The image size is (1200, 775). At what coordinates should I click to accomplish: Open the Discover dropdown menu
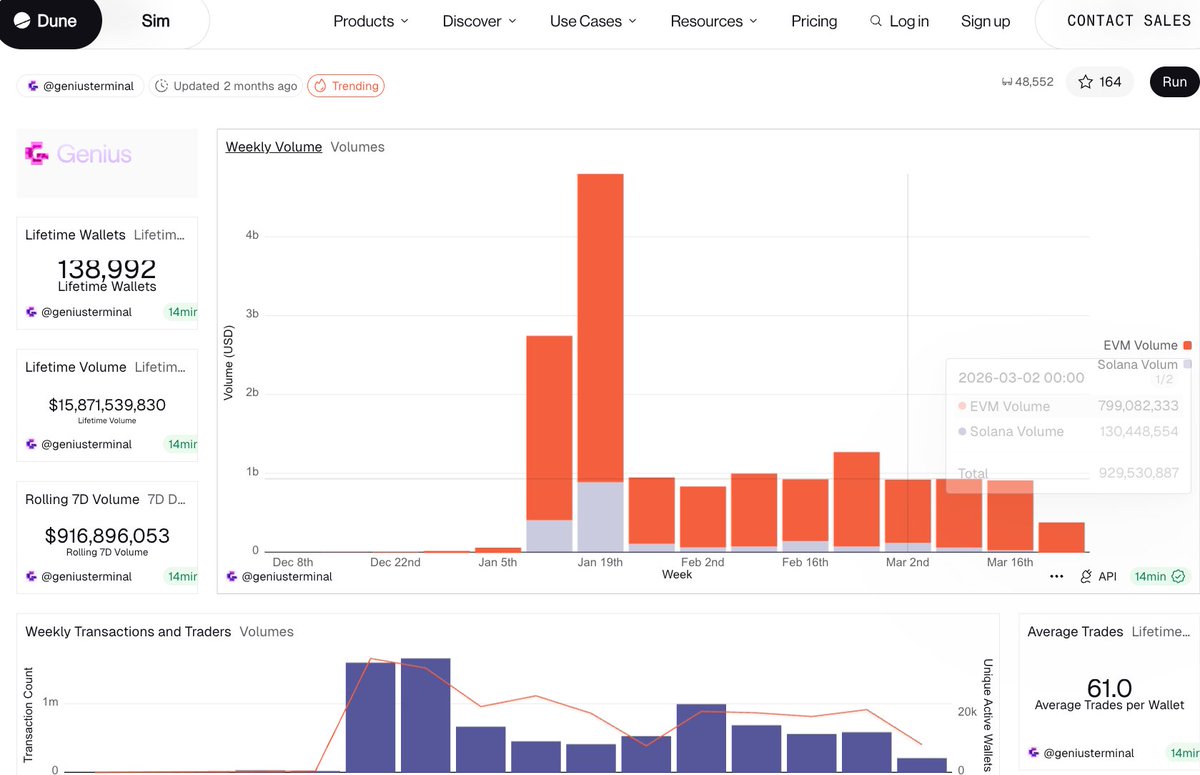coord(479,21)
